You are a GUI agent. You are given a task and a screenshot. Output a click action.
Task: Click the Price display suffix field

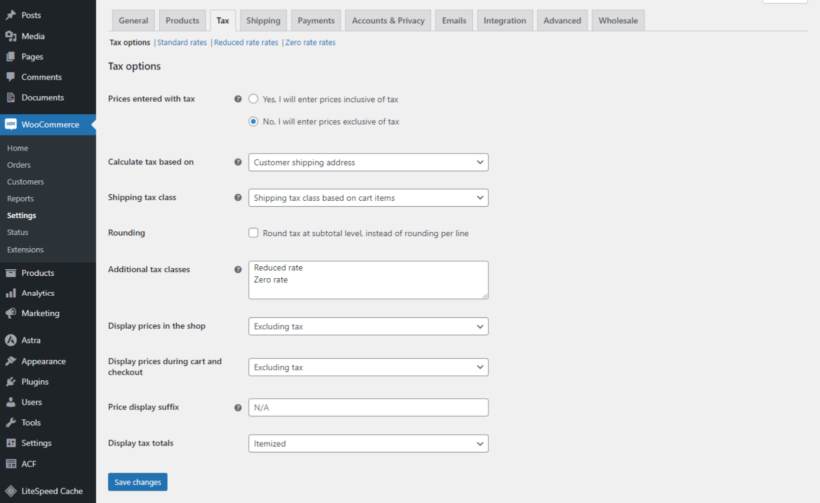coord(368,407)
